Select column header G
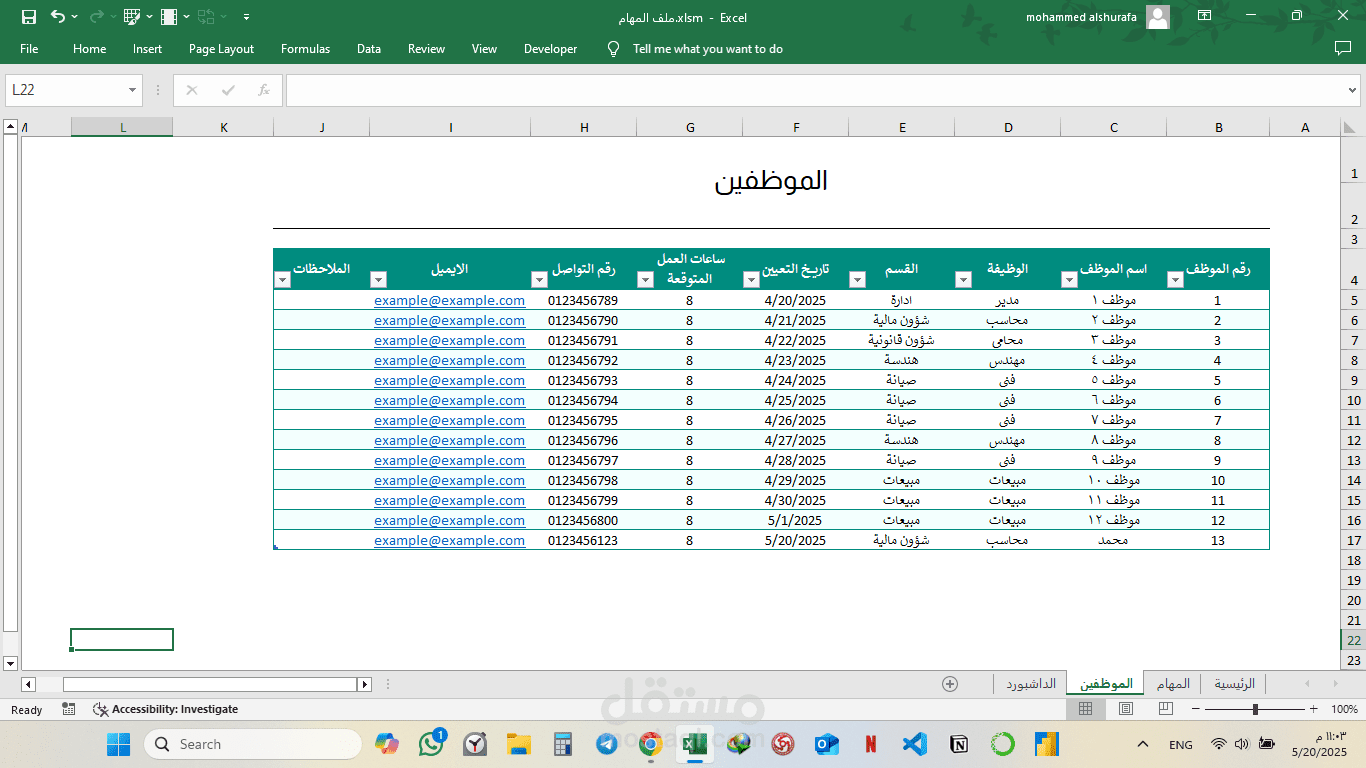 point(690,127)
